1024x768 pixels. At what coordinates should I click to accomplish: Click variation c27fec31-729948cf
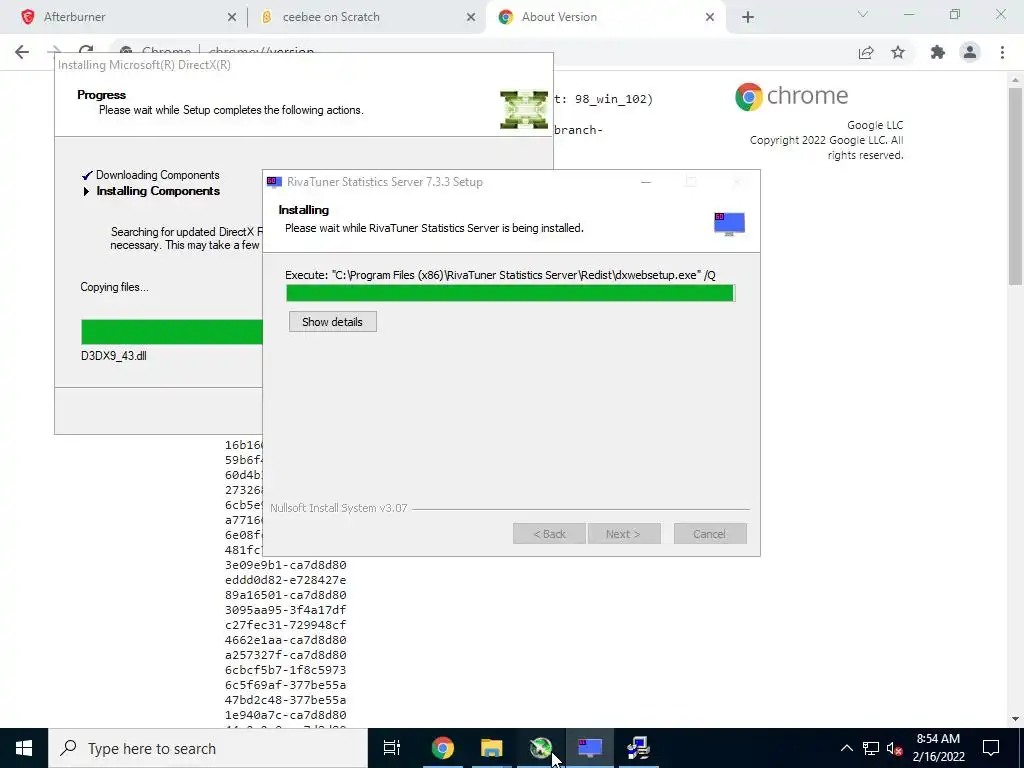(285, 625)
